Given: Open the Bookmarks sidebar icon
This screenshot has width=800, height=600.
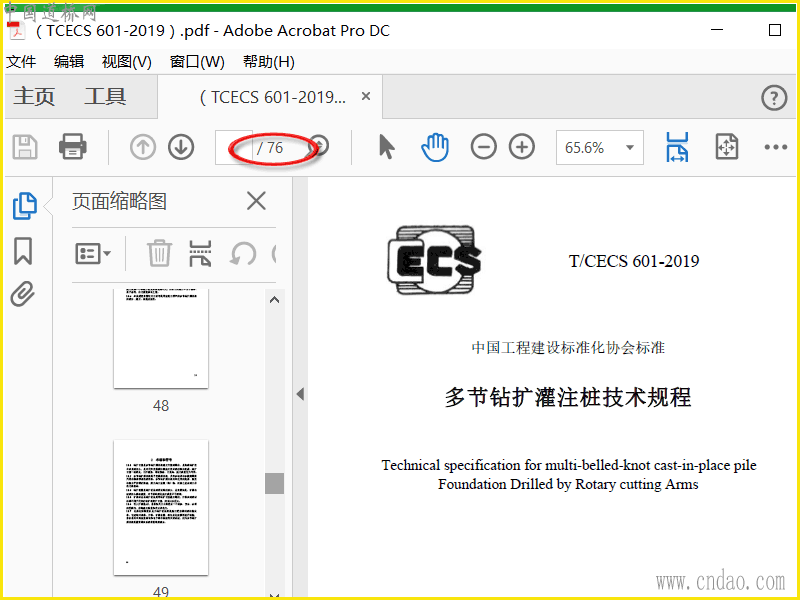Looking at the screenshot, I should click(23, 251).
